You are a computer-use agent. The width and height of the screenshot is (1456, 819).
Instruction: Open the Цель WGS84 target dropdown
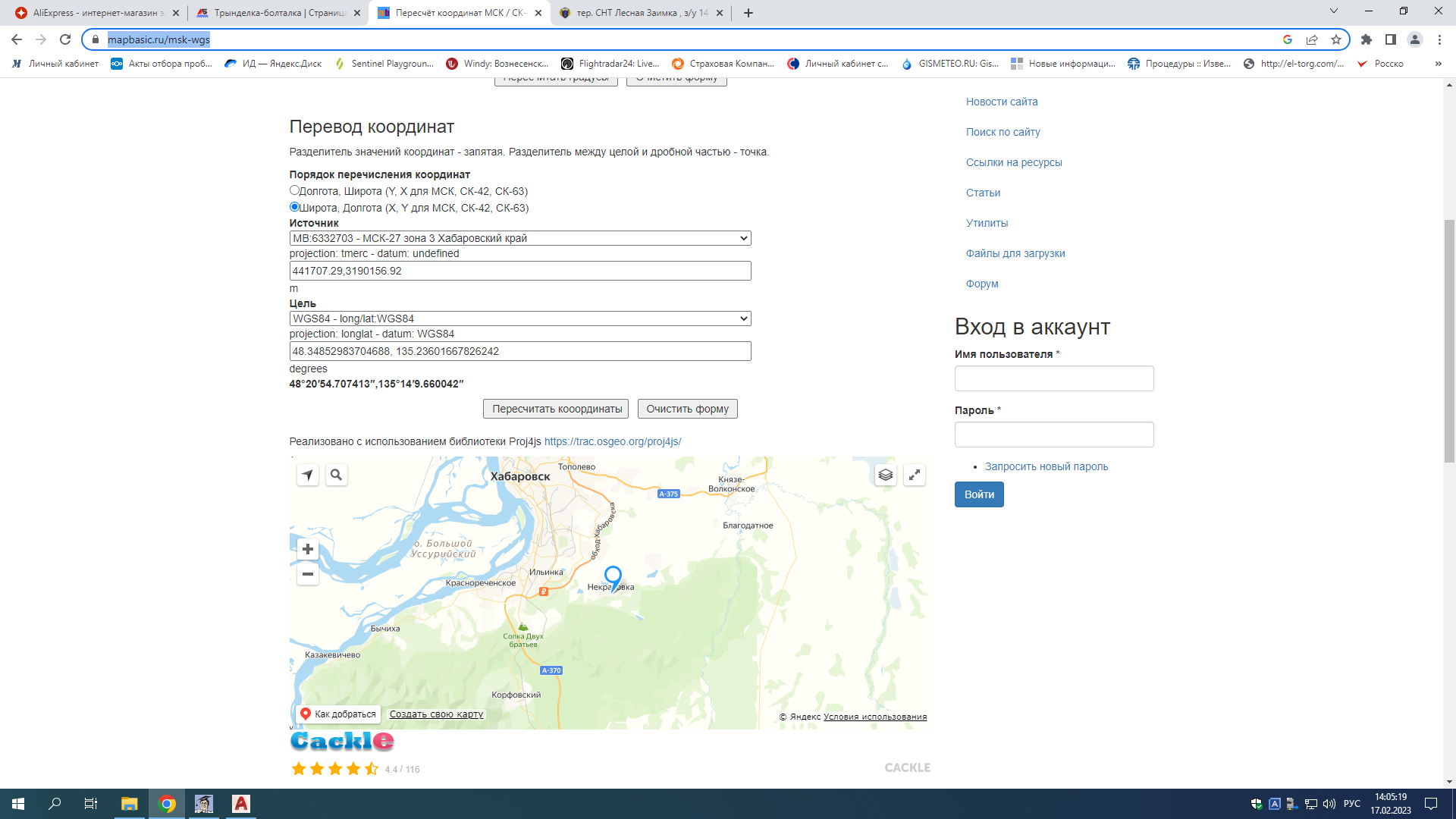pyautogui.click(x=520, y=318)
